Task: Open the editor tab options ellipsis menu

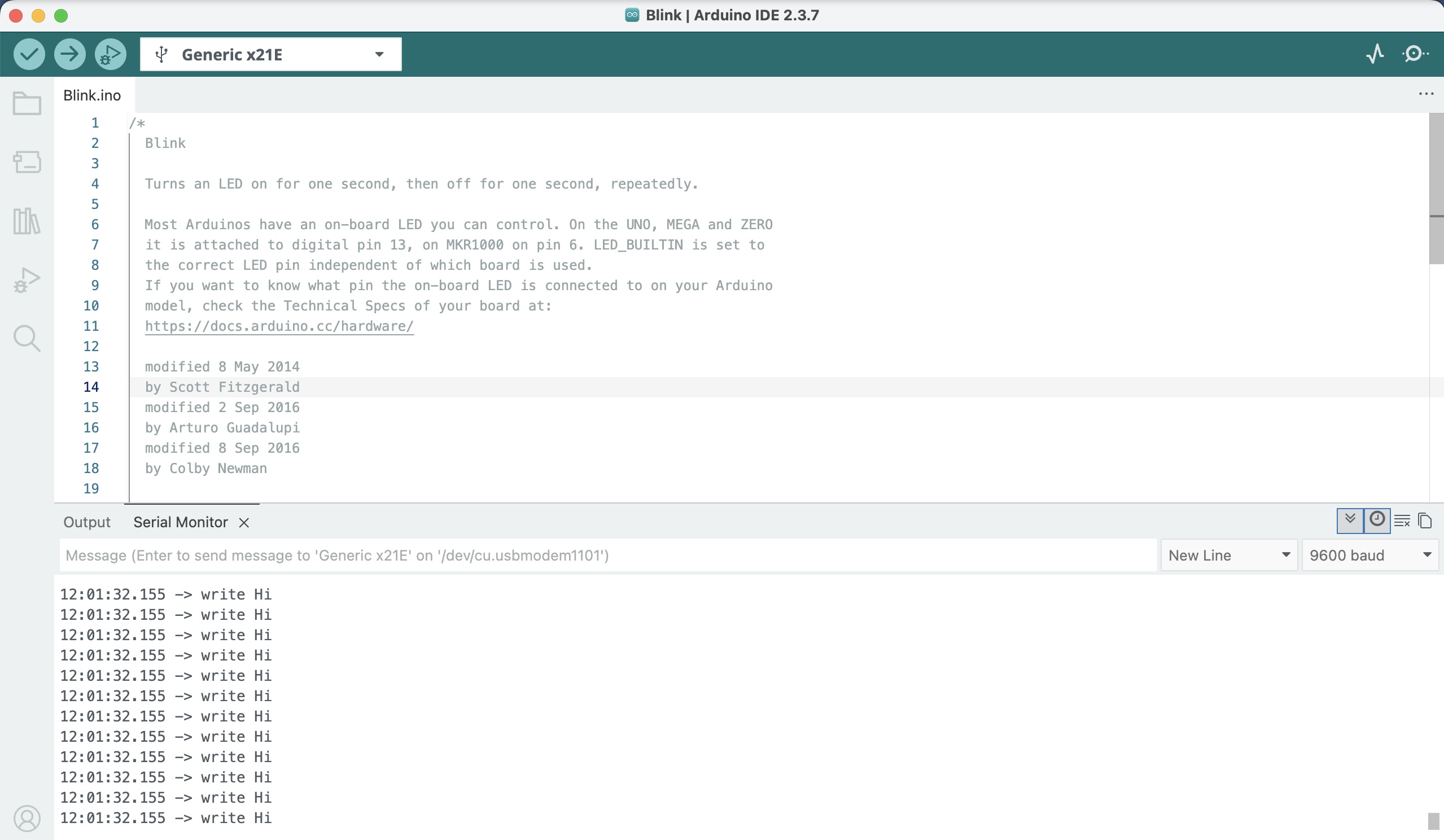Action: (x=1426, y=94)
